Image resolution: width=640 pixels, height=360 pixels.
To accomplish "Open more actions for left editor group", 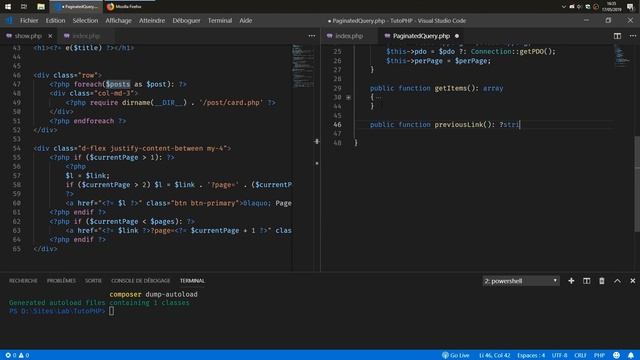I will click(312, 36).
